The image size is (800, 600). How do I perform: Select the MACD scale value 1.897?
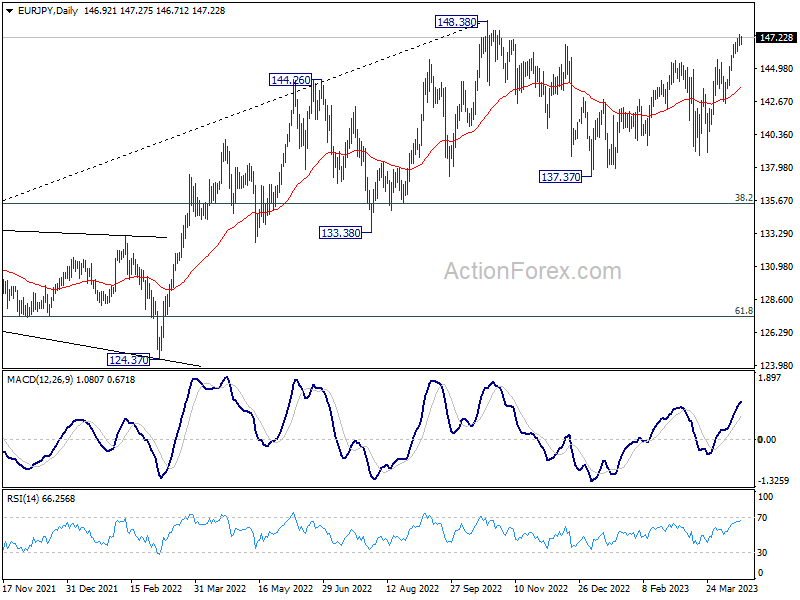click(770, 378)
